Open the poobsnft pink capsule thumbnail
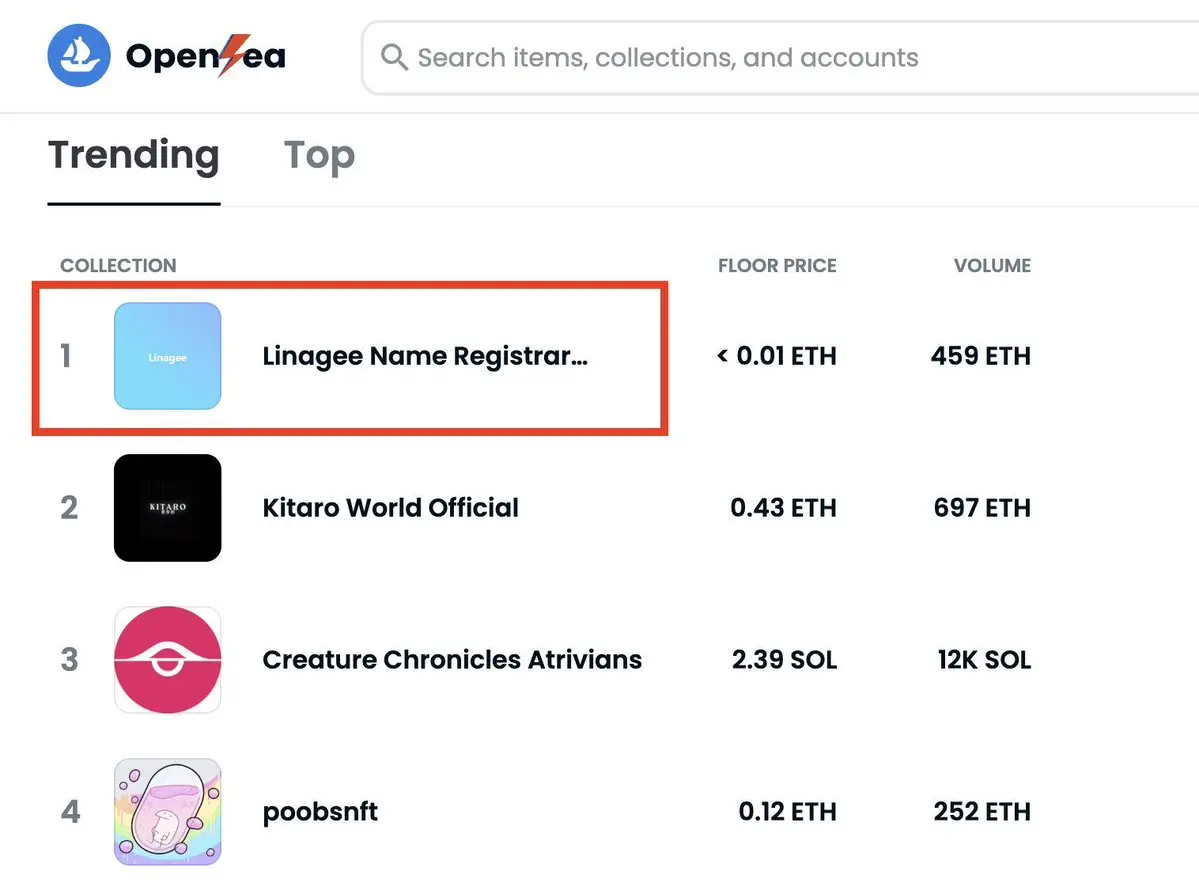The width and height of the screenshot is (1199, 883). click(167, 811)
